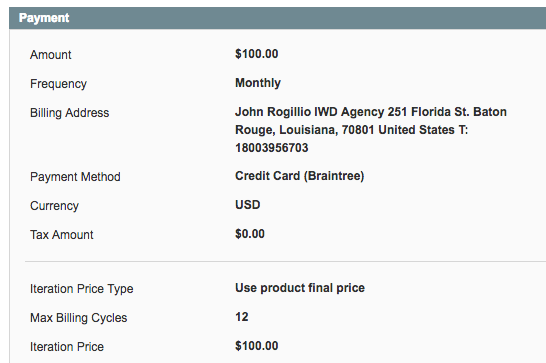Click the John Rogillio billing address text
Image resolution: width=546 pixels, height=363 pixels.
[371, 130]
